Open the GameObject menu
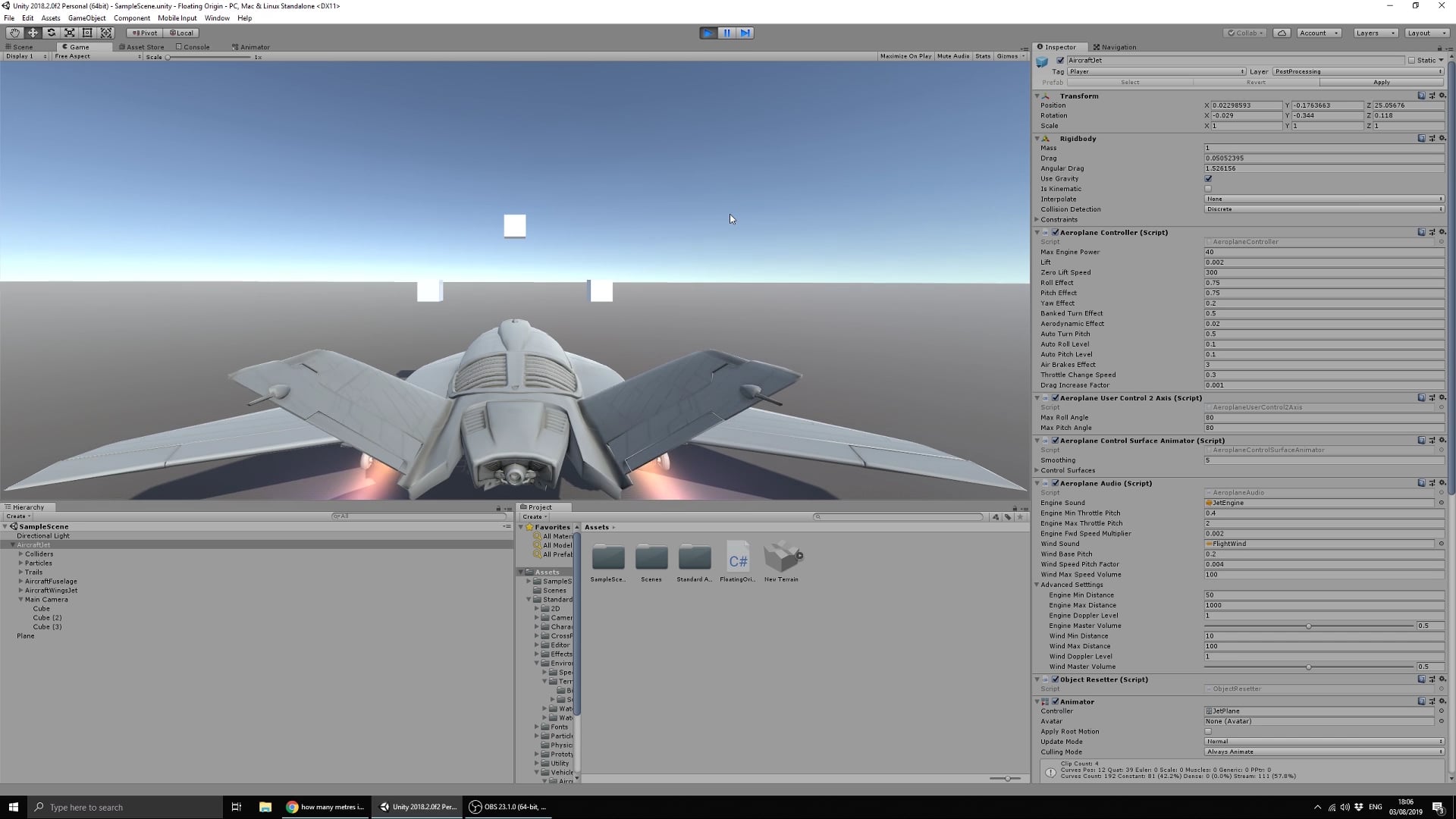The width and height of the screenshot is (1456, 819). pyautogui.click(x=86, y=17)
